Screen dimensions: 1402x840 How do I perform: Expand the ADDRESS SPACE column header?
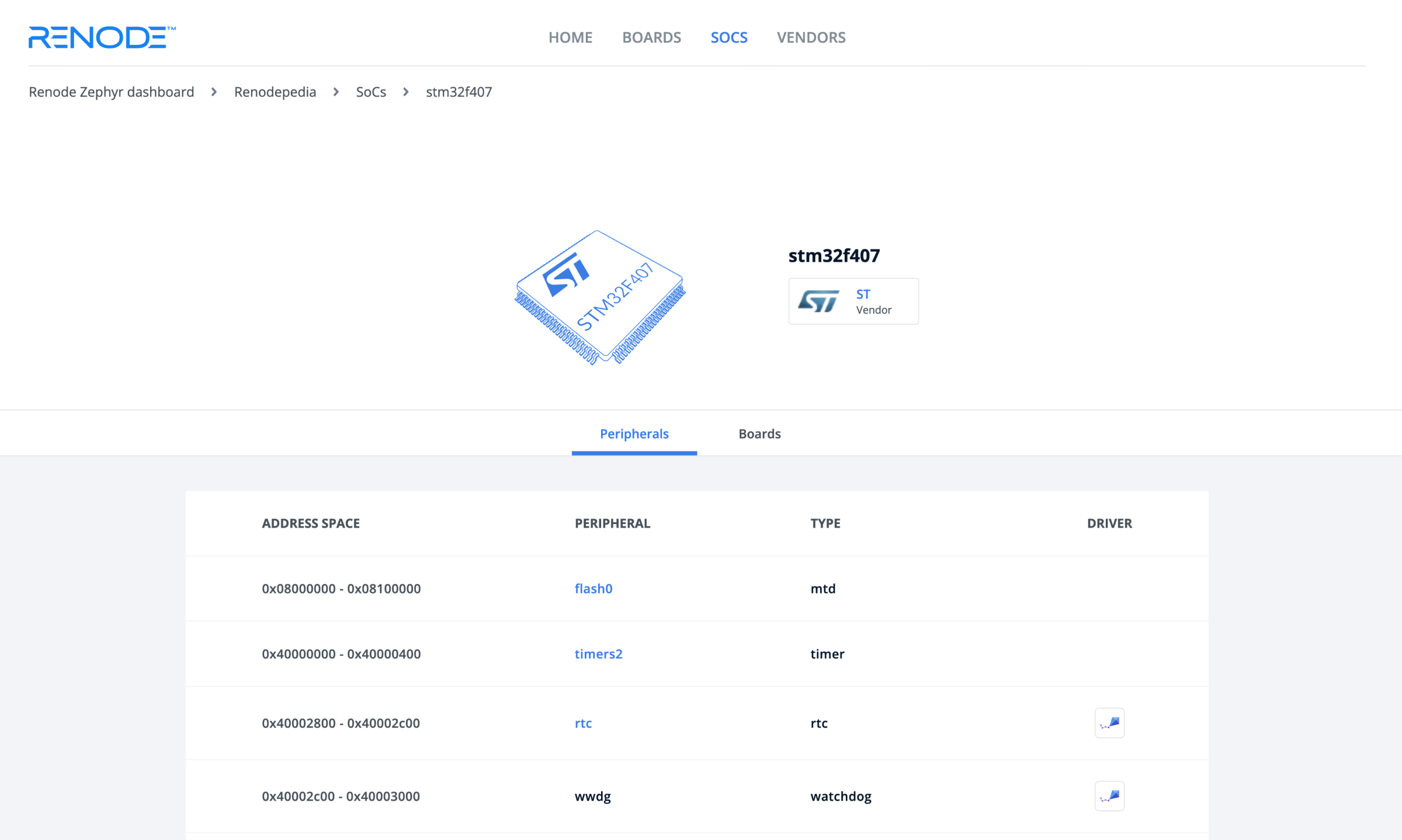(x=310, y=522)
